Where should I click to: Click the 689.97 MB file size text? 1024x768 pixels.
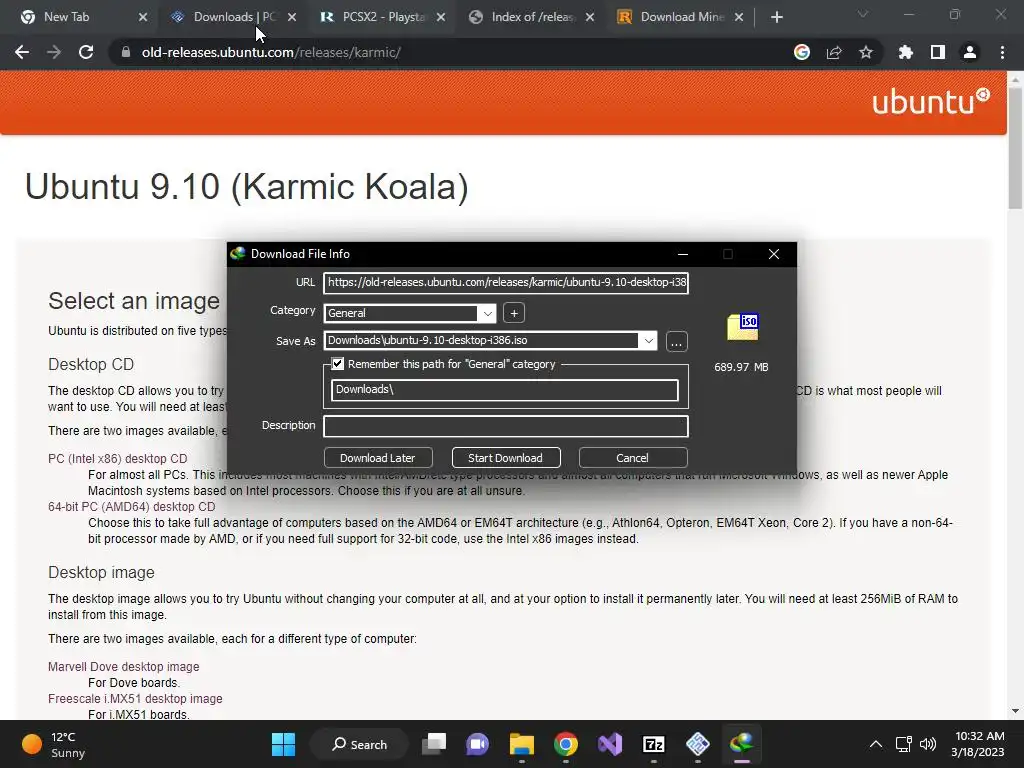pyautogui.click(x=741, y=367)
